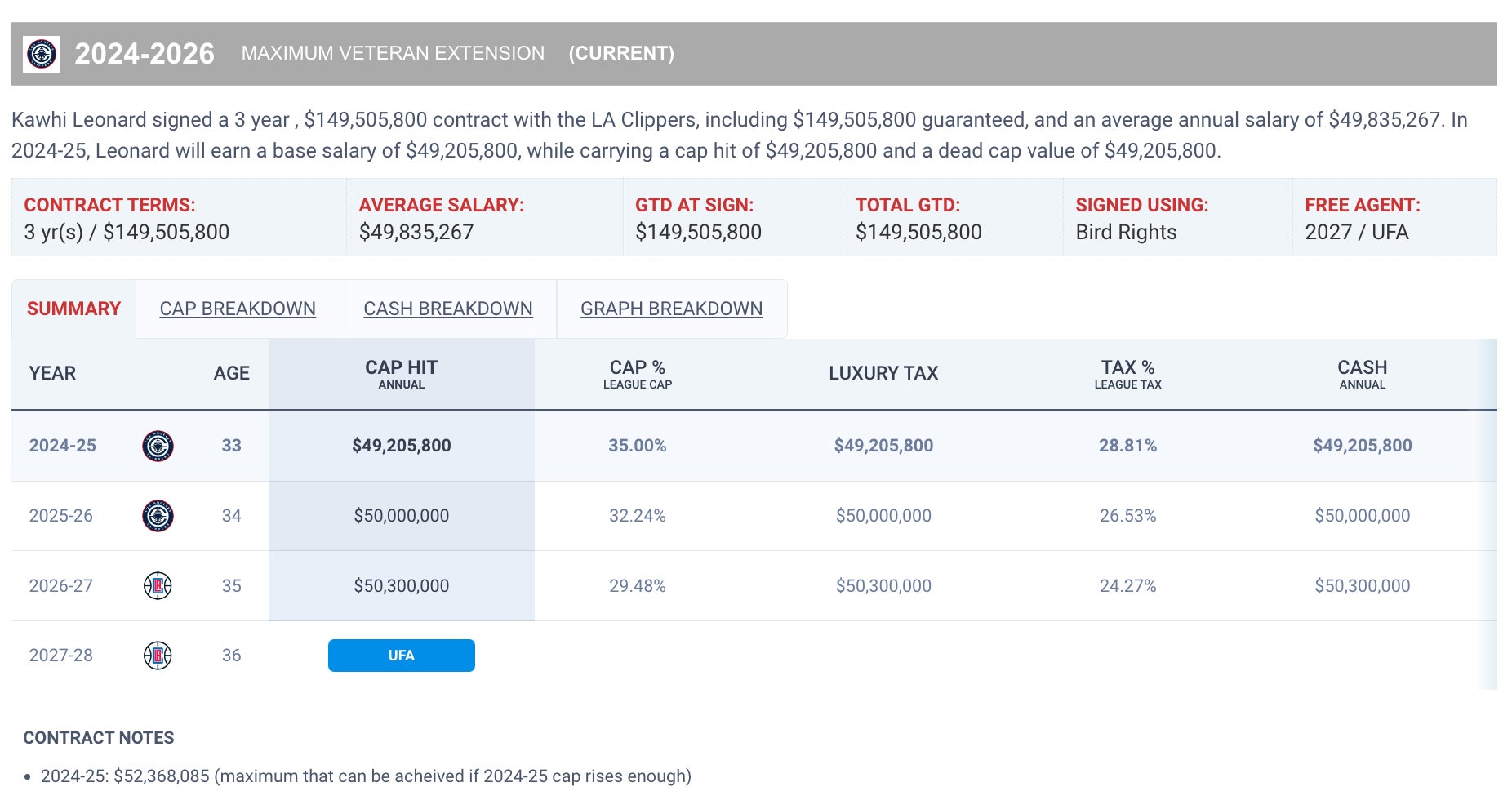Click the team logo in the 2024-25 row
Screen dimensions: 1512x800
tap(158, 446)
